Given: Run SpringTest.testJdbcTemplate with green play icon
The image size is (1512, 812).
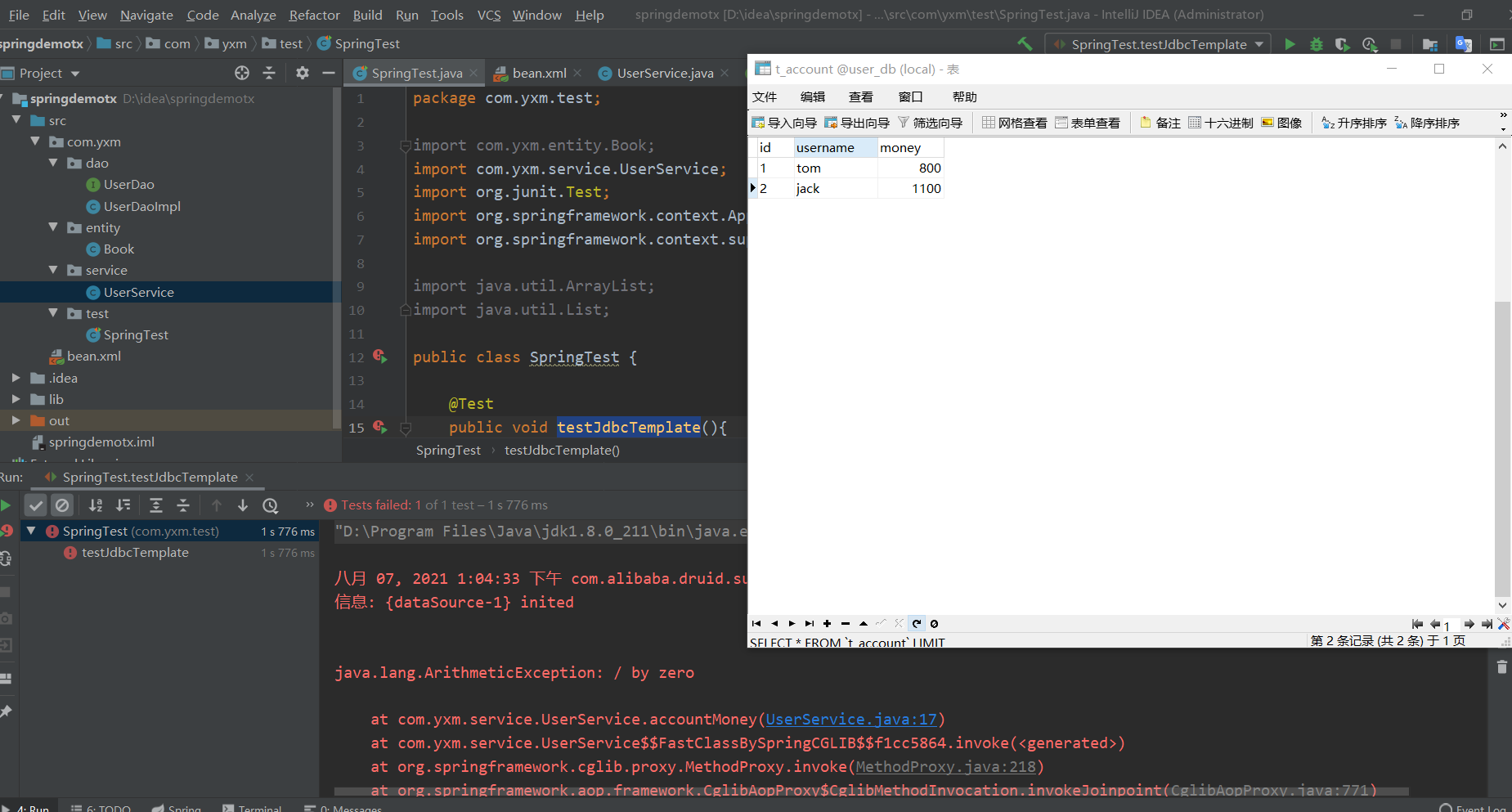Looking at the screenshot, I should click(1290, 44).
